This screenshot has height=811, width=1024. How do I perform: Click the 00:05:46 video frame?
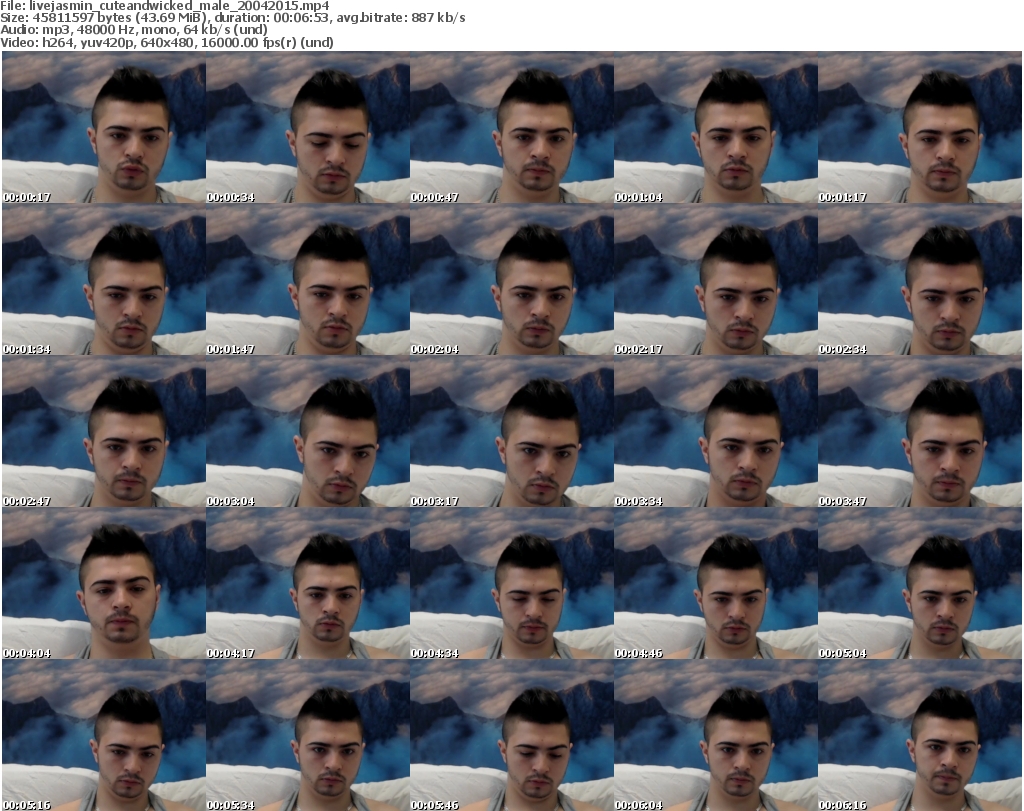coord(511,735)
